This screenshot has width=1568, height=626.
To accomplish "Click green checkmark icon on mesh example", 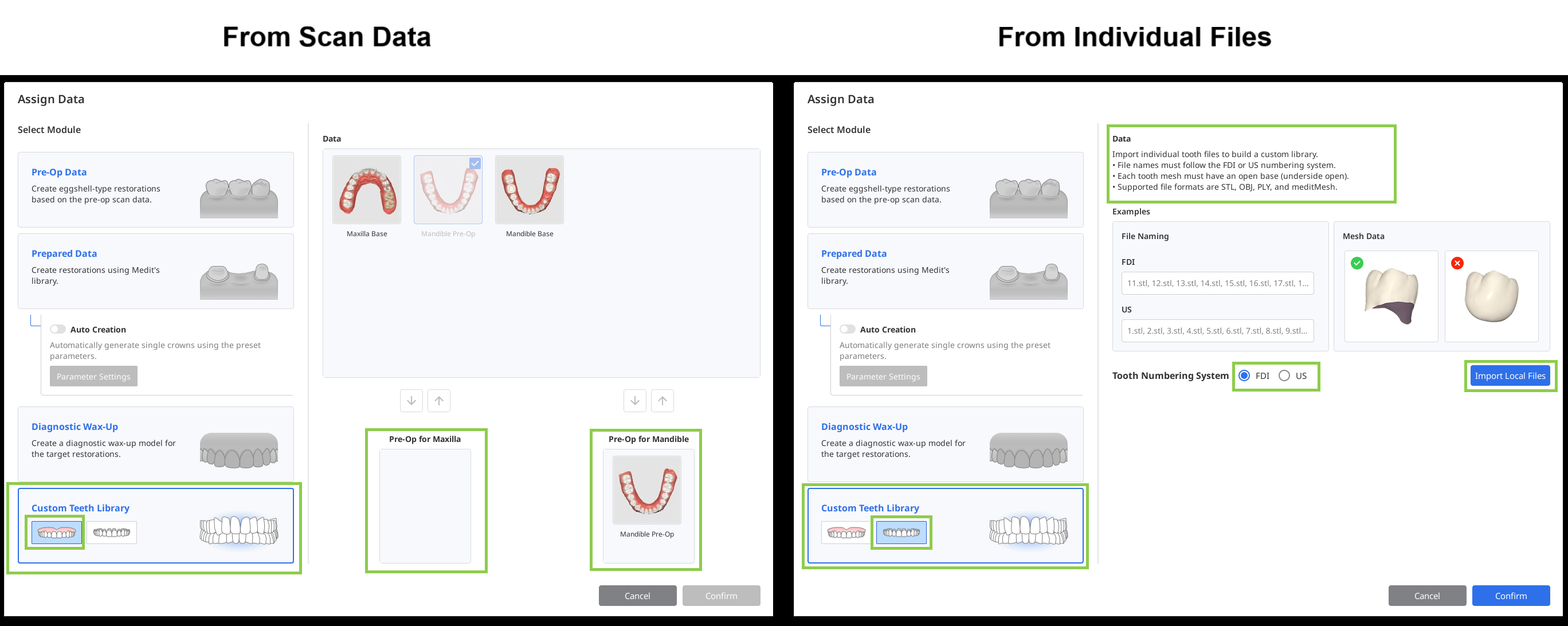I will coord(1357,263).
